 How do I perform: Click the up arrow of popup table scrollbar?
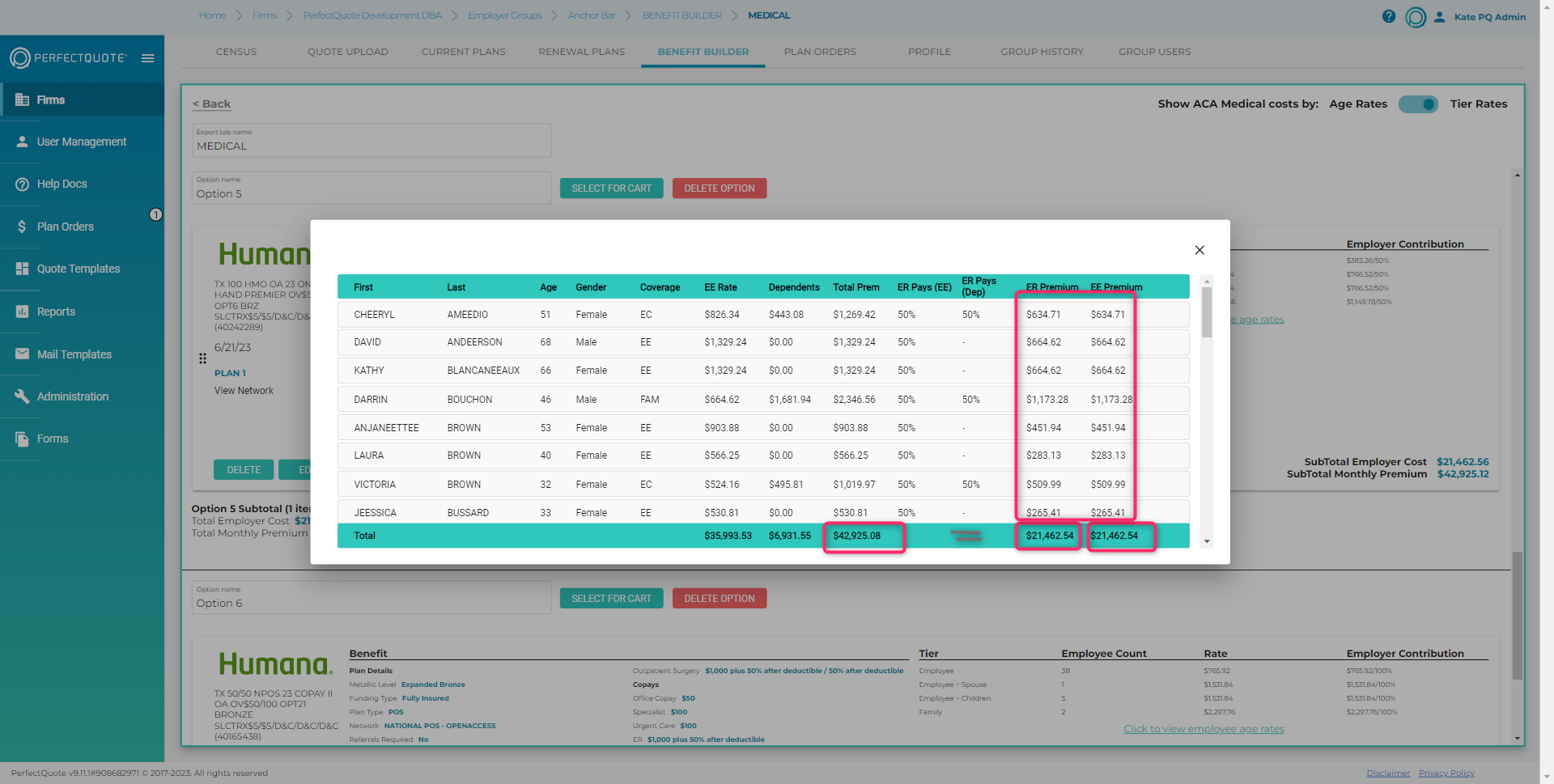pyautogui.click(x=1207, y=281)
